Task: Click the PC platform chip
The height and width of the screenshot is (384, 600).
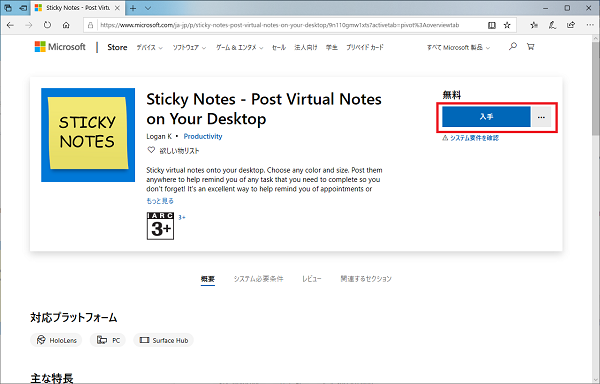Action: point(108,340)
